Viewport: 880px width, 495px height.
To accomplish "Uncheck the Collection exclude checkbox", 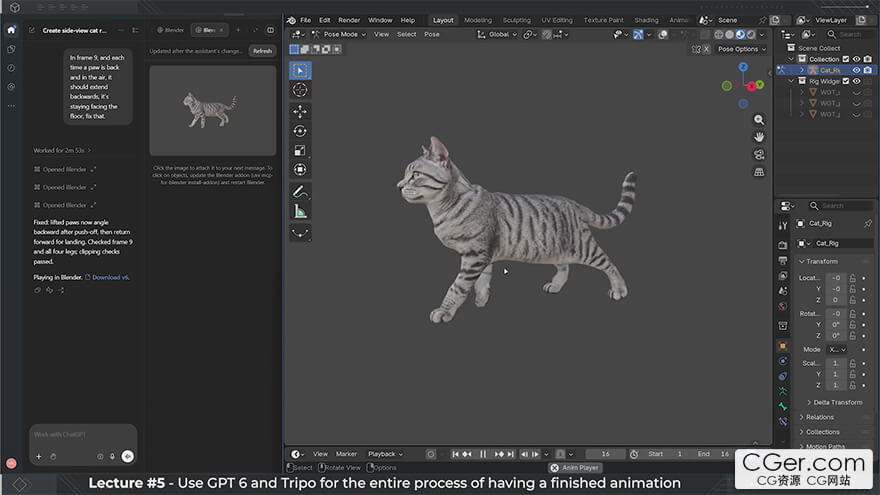I will 846,59.
